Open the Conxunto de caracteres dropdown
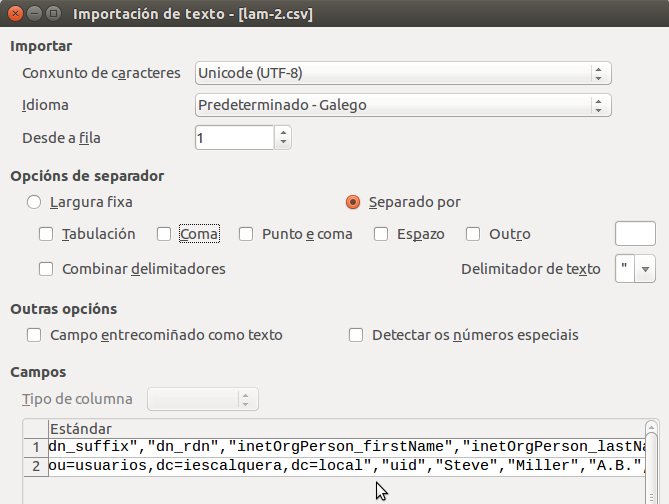 (x=403, y=73)
